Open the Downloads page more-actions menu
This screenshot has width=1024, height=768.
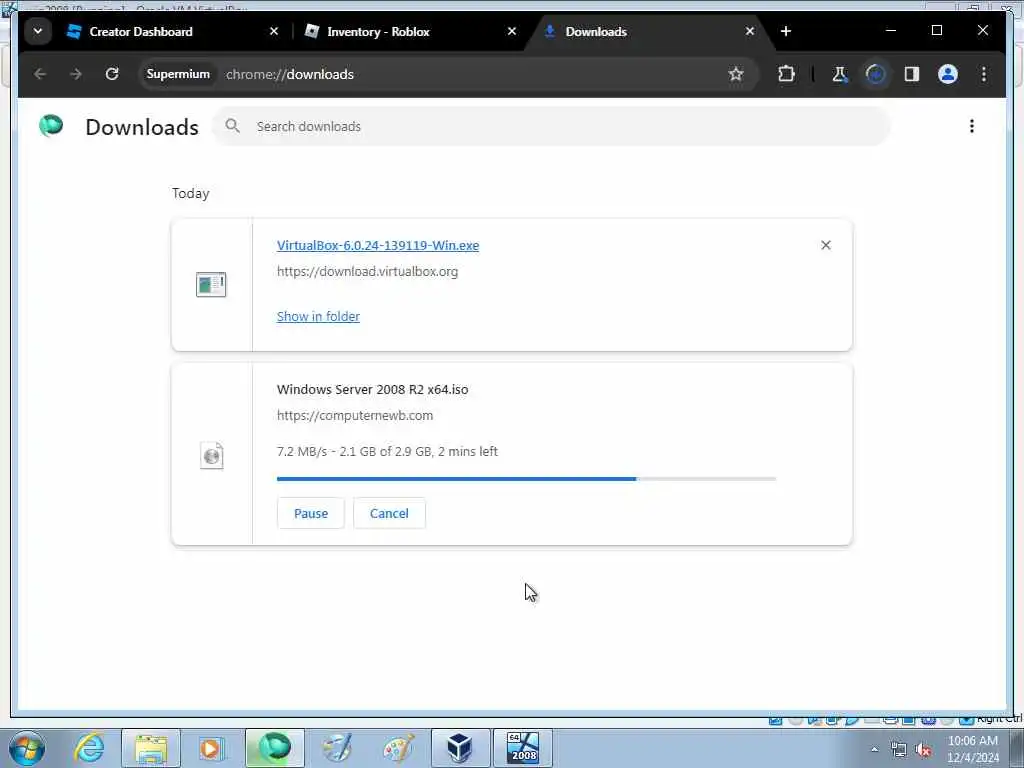(x=972, y=126)
